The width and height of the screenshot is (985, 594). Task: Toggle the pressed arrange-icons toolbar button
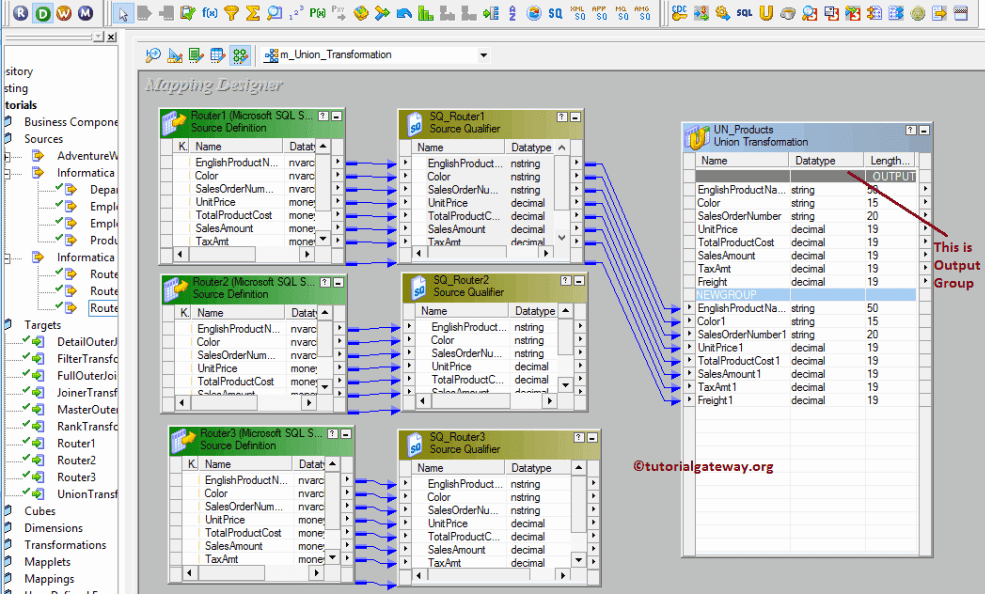pos(239,55)
